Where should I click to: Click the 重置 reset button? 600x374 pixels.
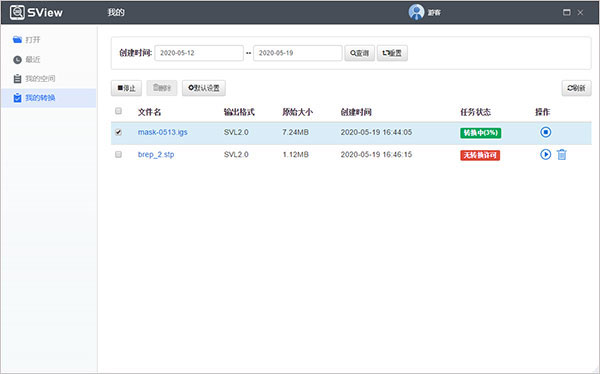392,53
